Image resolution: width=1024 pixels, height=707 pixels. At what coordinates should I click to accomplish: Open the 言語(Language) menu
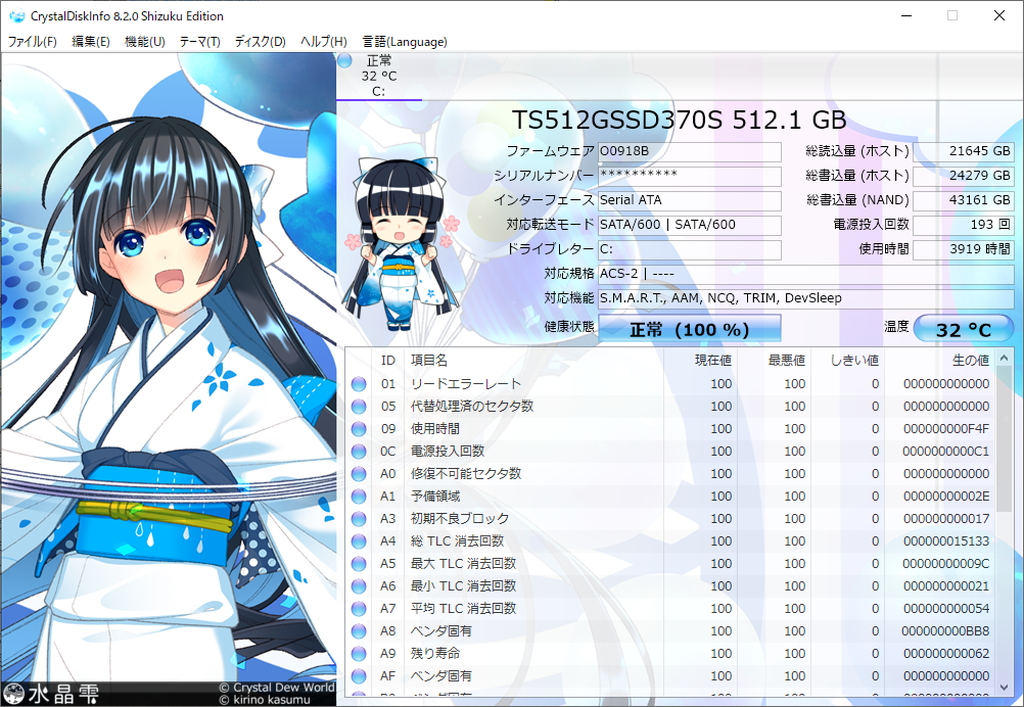click(405, 42)
